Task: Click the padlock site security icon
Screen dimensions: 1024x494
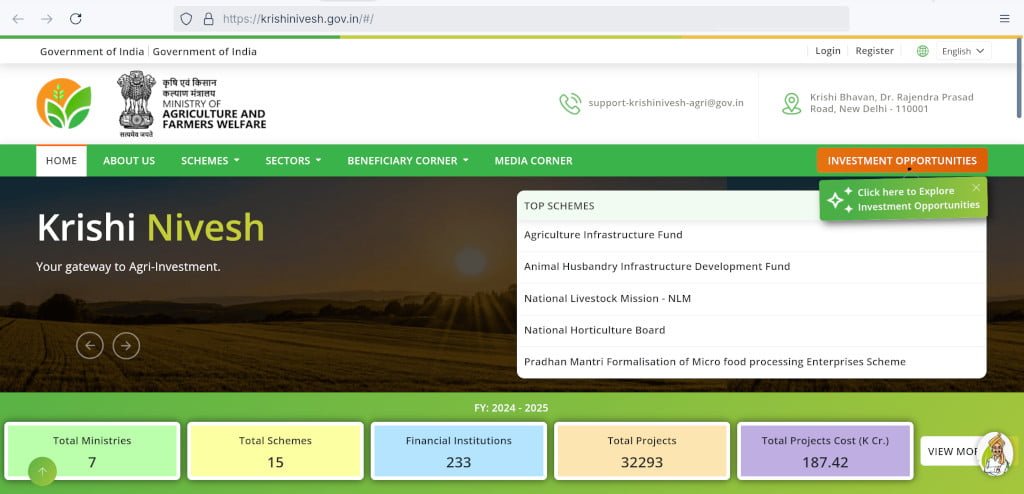Action: click(x=208, y=19)
